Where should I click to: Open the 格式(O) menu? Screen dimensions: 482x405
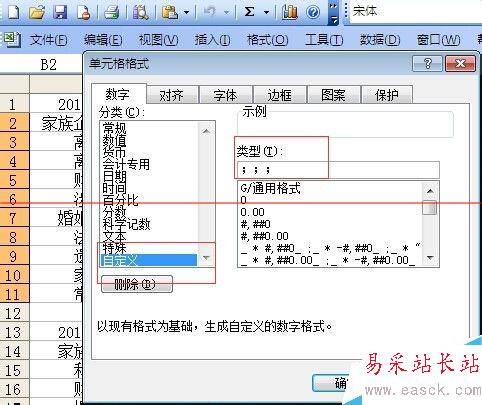click(x=267, y=40)
